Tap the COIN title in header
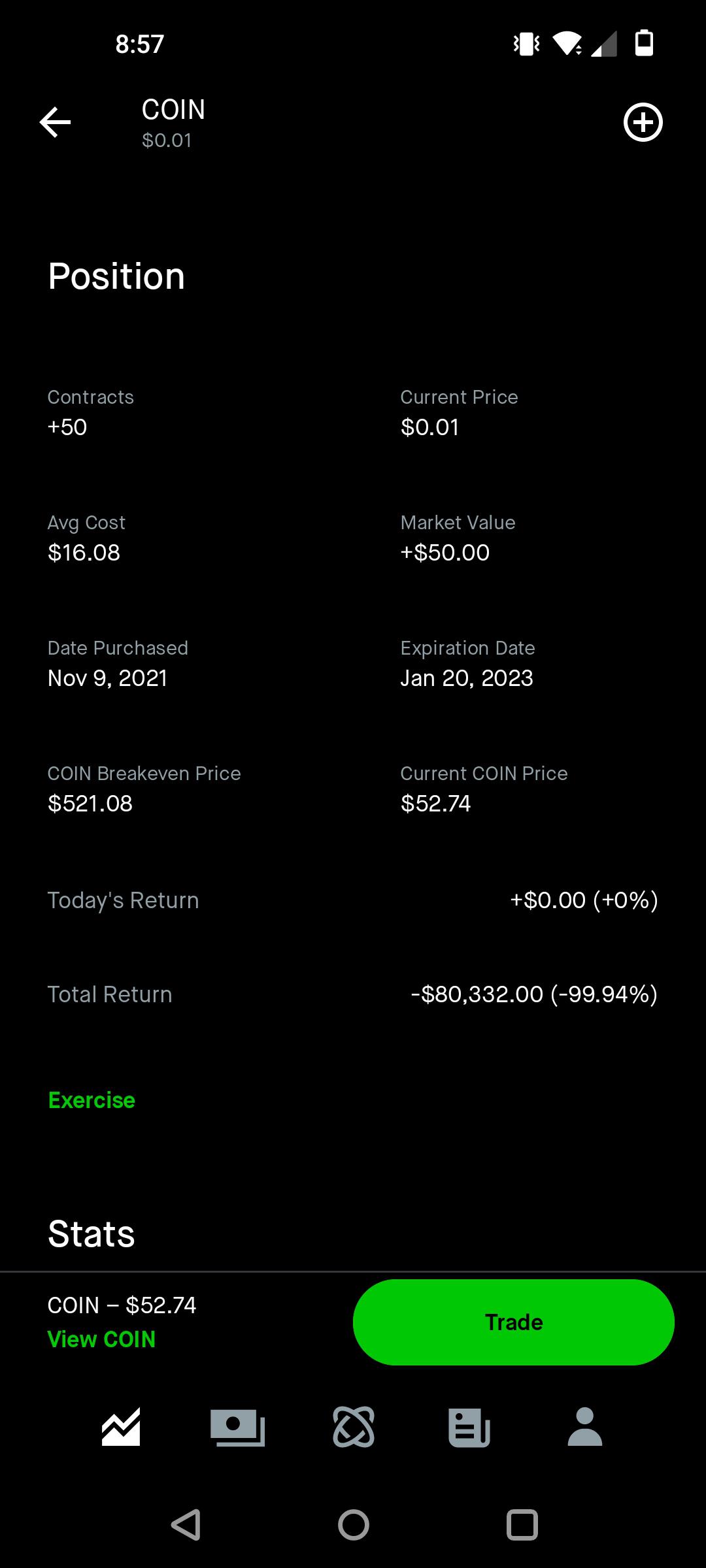This screenshot has width=706, height=1568. [173, 110]
